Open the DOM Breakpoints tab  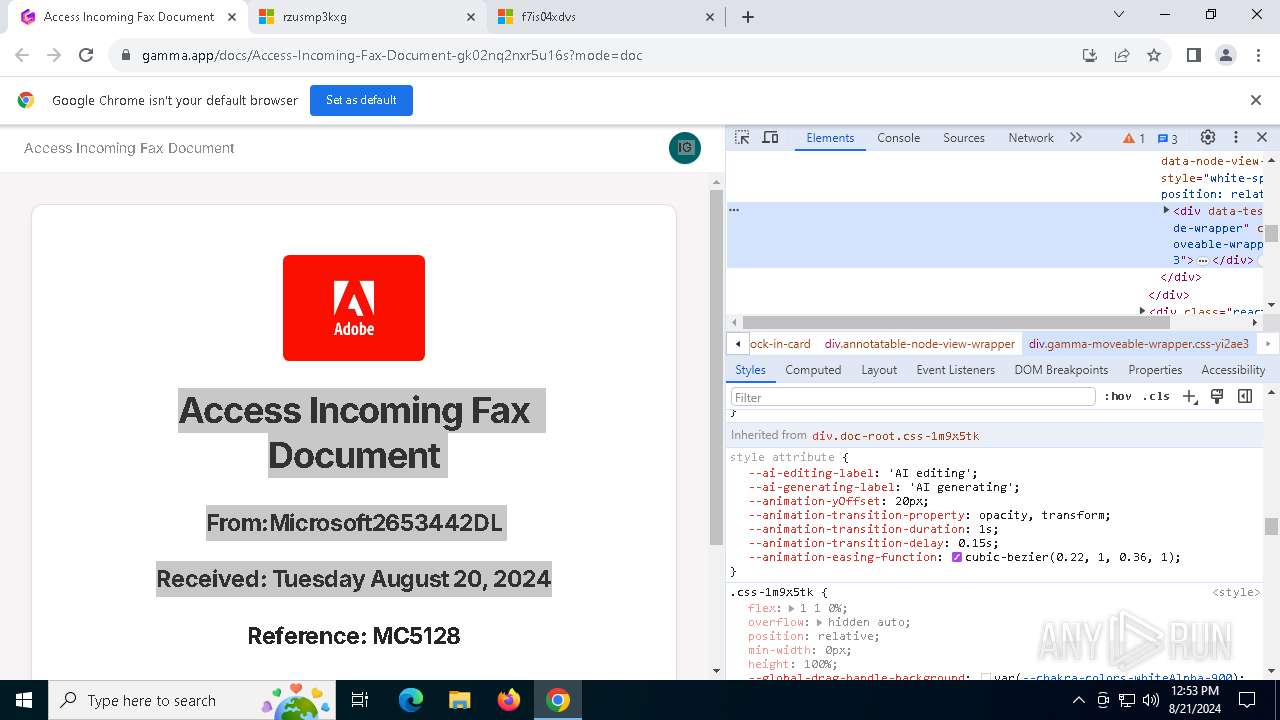click(x=1061, y=370)
